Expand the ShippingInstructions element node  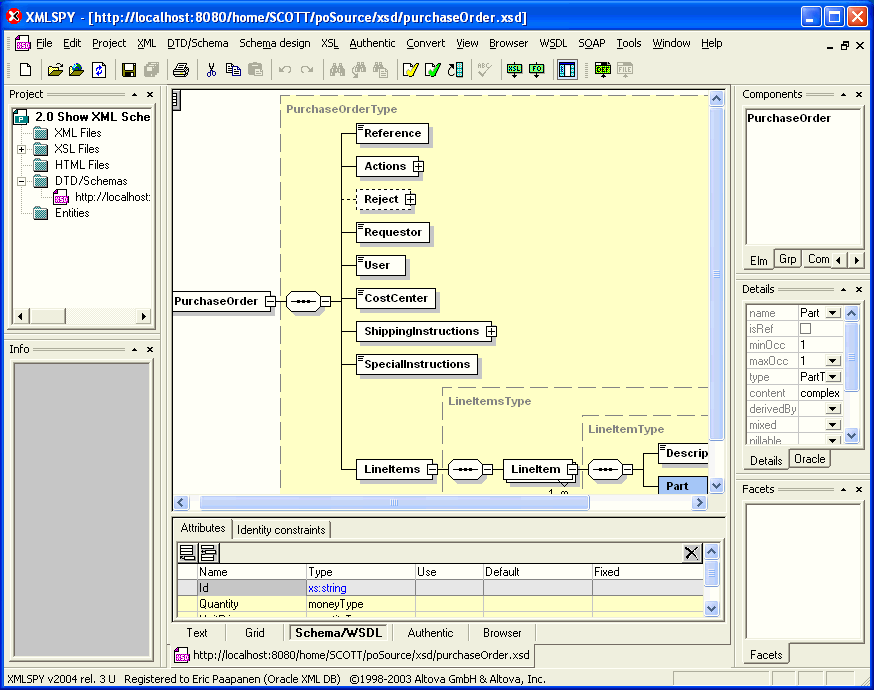pyautogui.click(x=491, y=332)
